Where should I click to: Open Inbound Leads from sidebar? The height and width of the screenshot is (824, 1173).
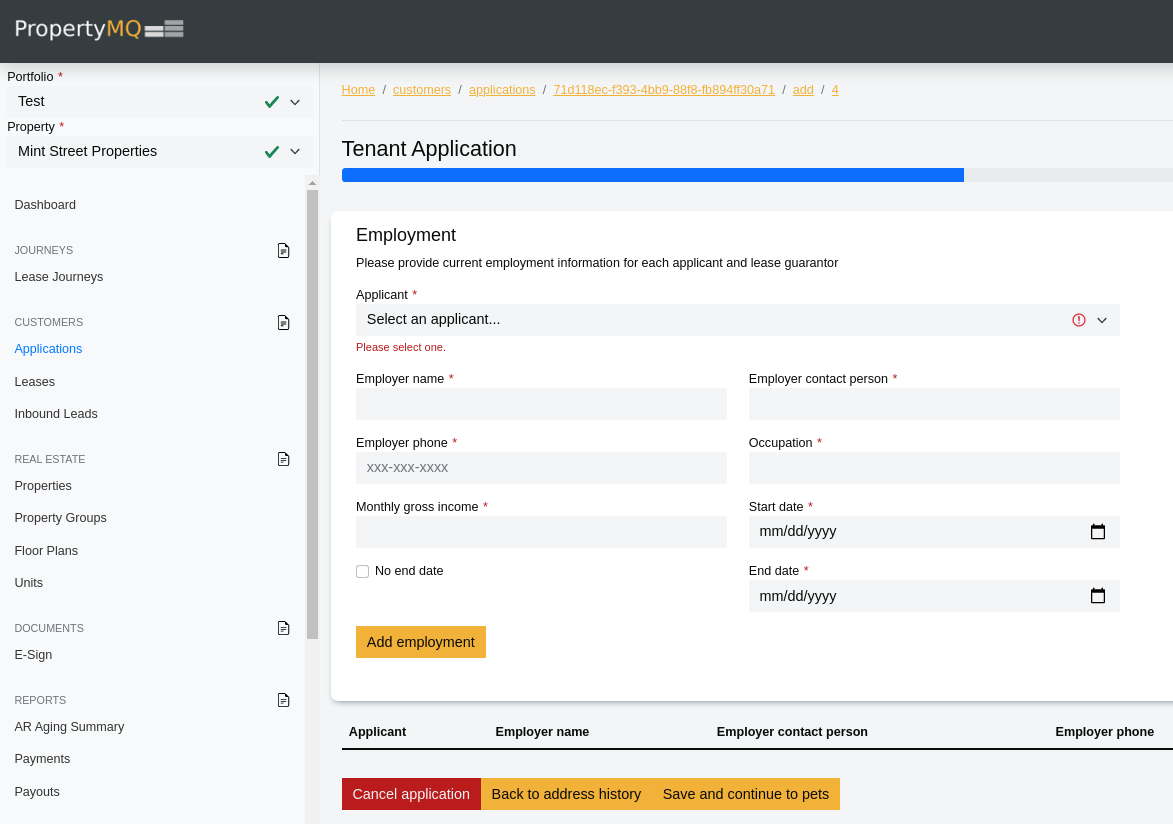point(56,414)
